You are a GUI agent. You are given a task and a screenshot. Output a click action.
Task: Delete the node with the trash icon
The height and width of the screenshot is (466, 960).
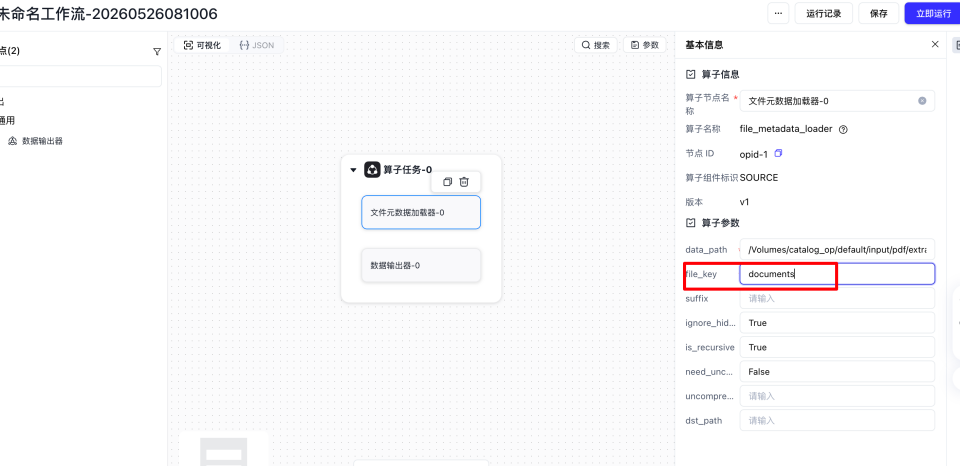pos(464,182)
